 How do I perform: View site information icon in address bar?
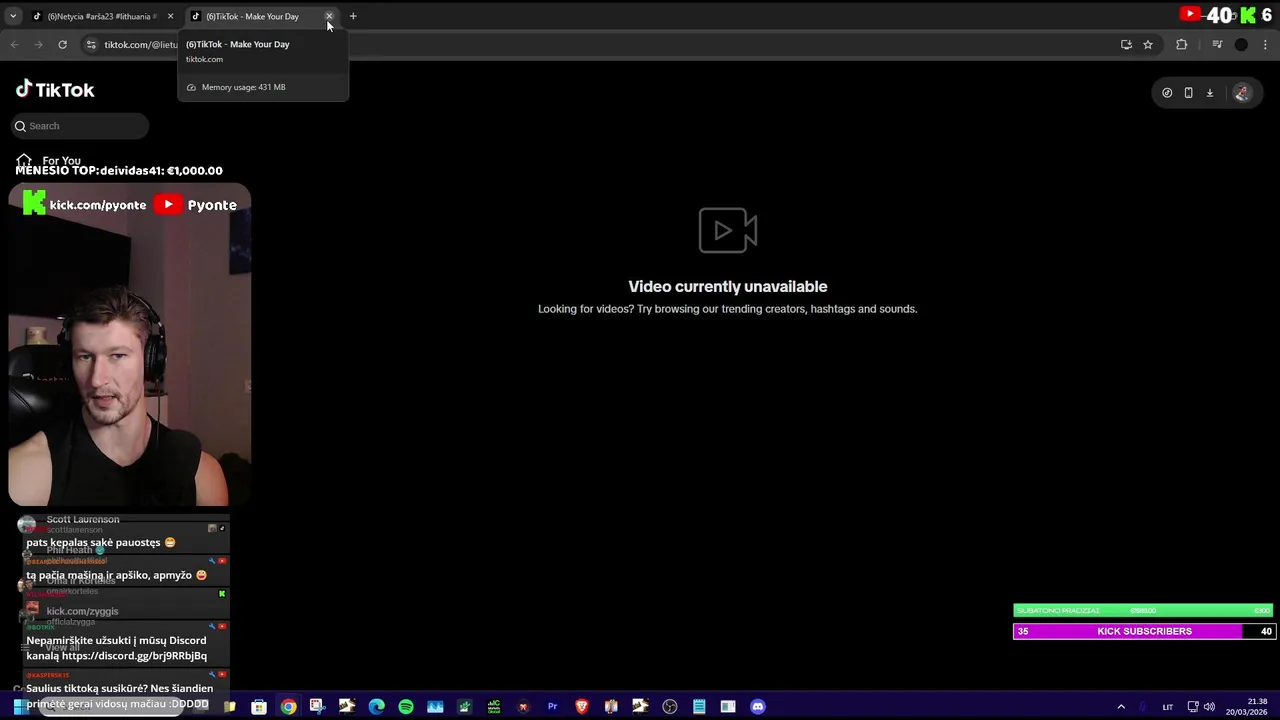(91, 44)
